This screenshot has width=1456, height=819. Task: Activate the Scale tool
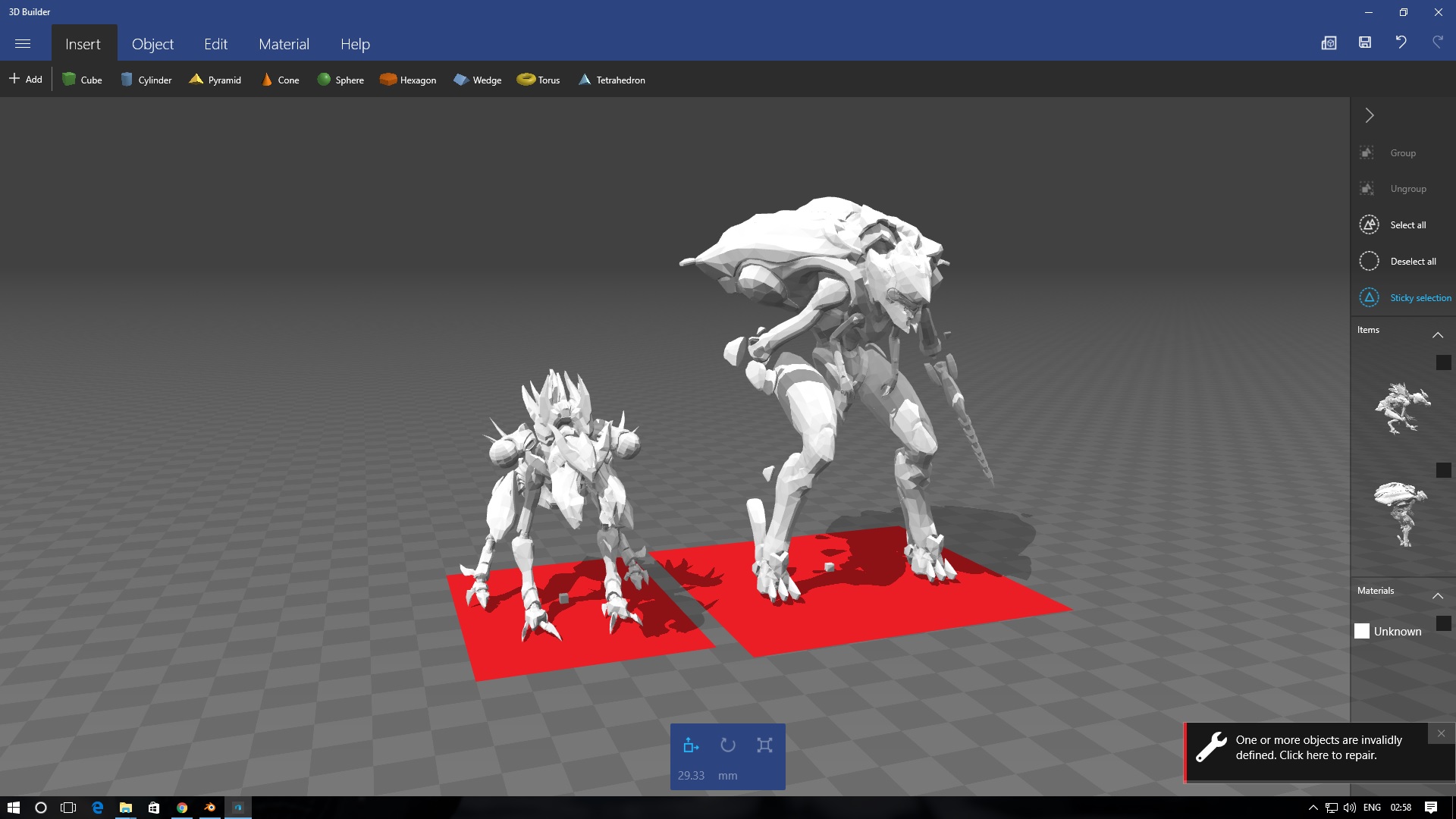[x=764, y=745]
